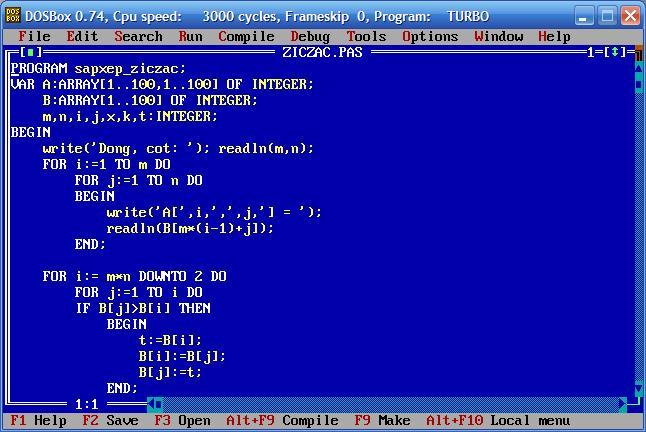Click 't:=B[i];' assignment line
The height and width of the screenshot is (432, 646).
click(170, 340)
